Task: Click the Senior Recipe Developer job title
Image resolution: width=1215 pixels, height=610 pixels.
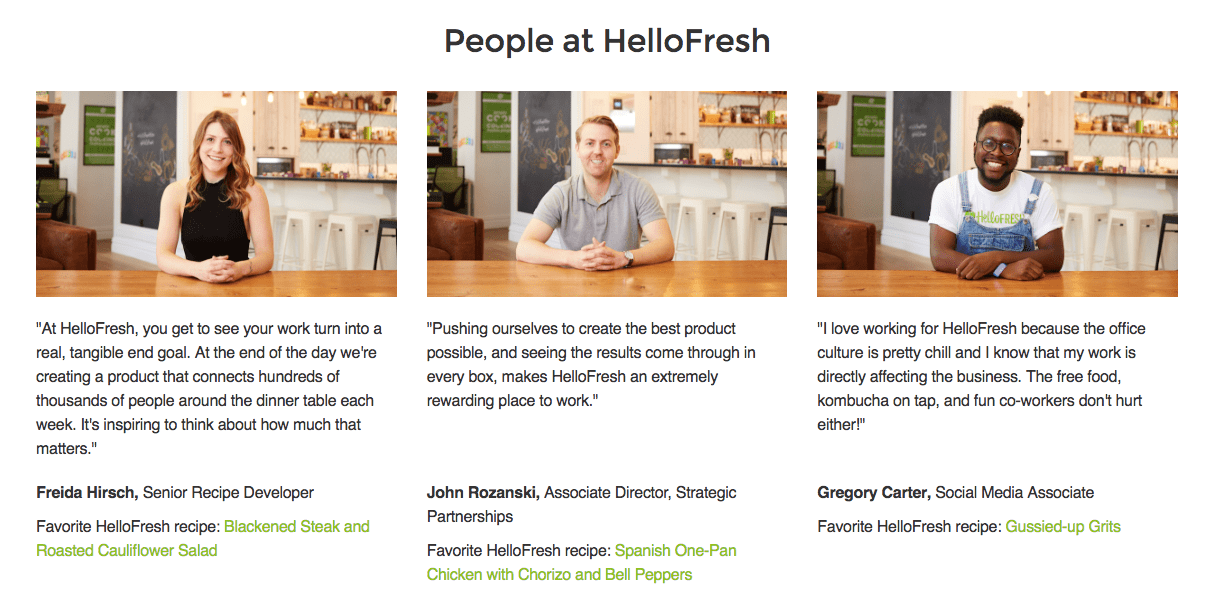Action: (229, 492)
